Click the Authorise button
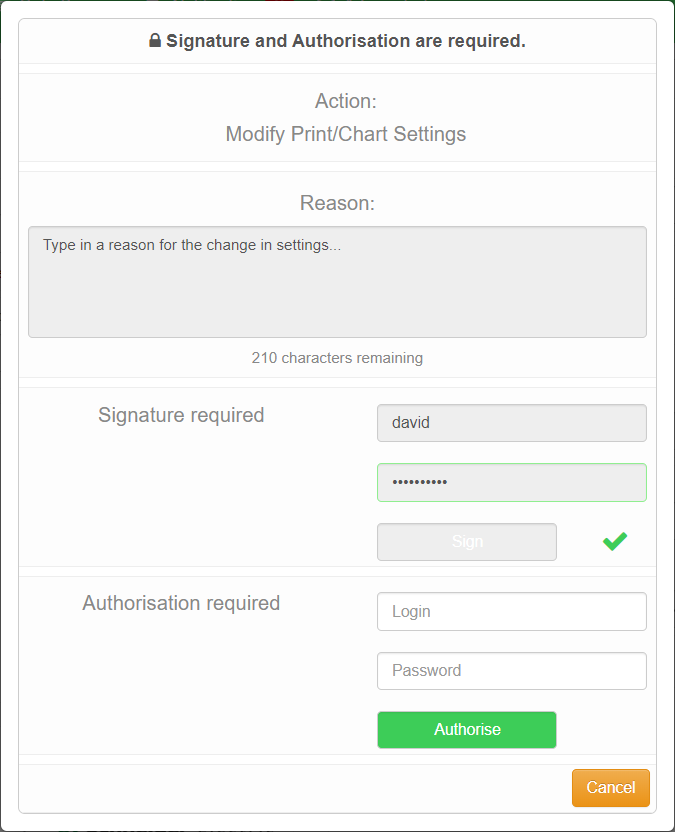Screen dimensions: 675x832 coord(467,730)
